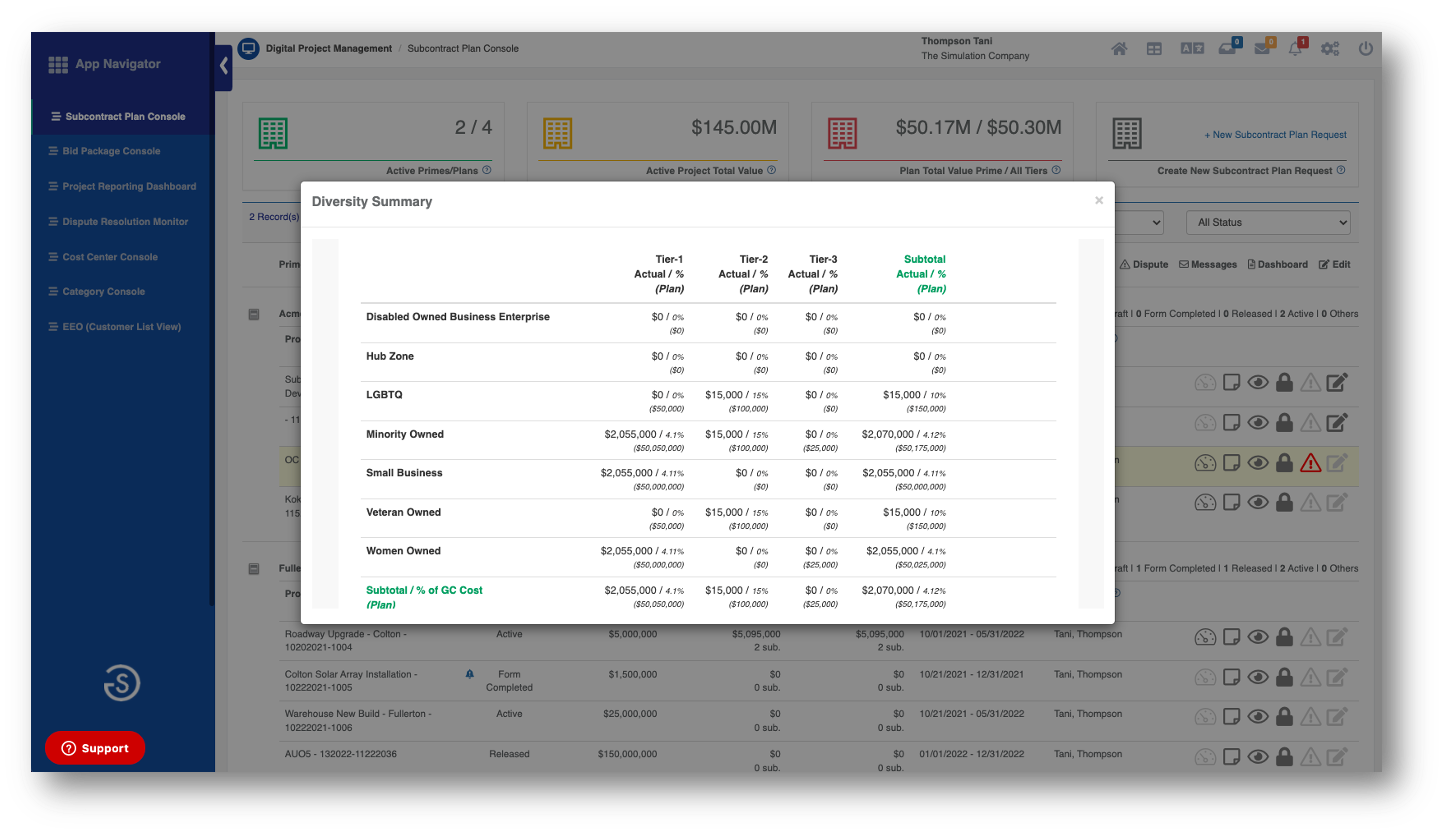Collapse the sidebar with the chevron arrow

(x=223, y=66)
